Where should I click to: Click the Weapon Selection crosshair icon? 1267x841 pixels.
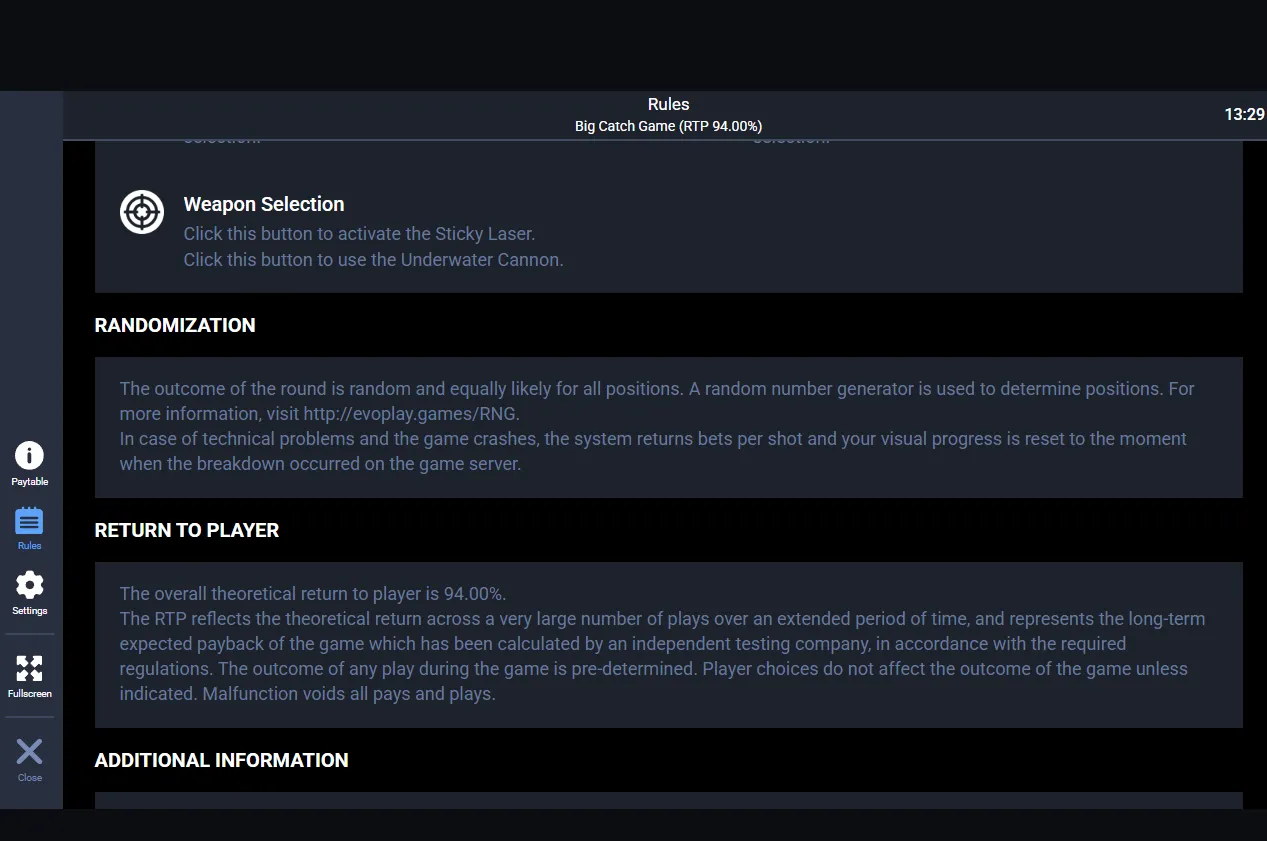pyautogui.click(x=142, y=212)
